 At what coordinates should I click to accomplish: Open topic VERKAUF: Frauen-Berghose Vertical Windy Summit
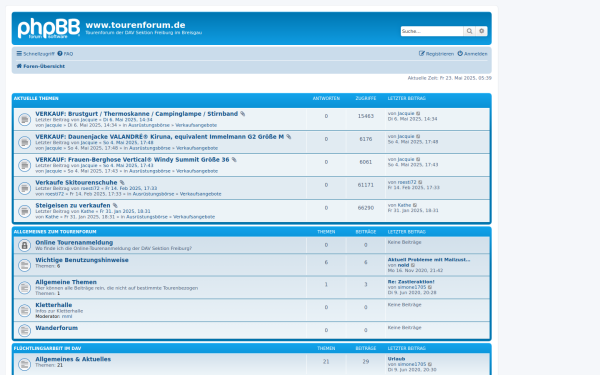pyautogui.click(x=132, y=160)
